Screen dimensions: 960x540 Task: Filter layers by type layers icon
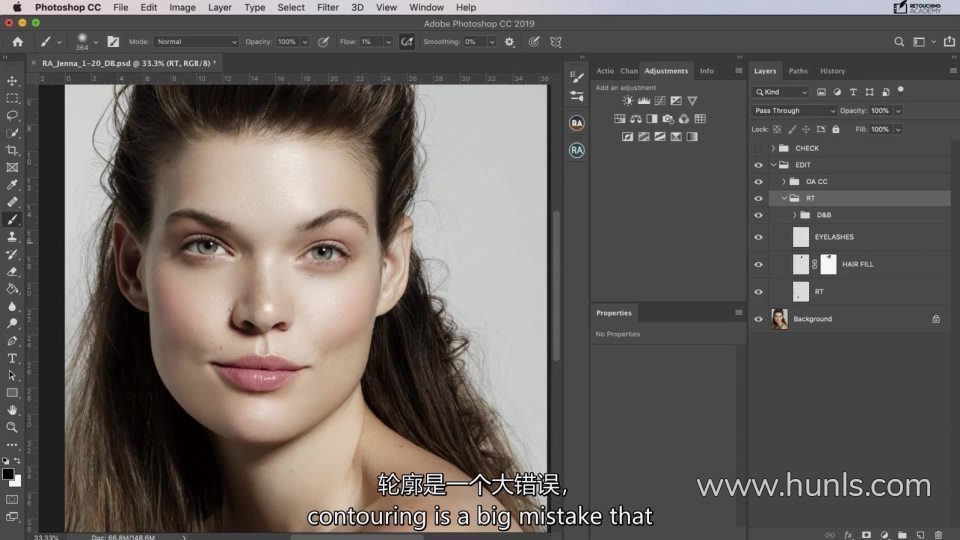pyautogui.click(x=853, y=92)
